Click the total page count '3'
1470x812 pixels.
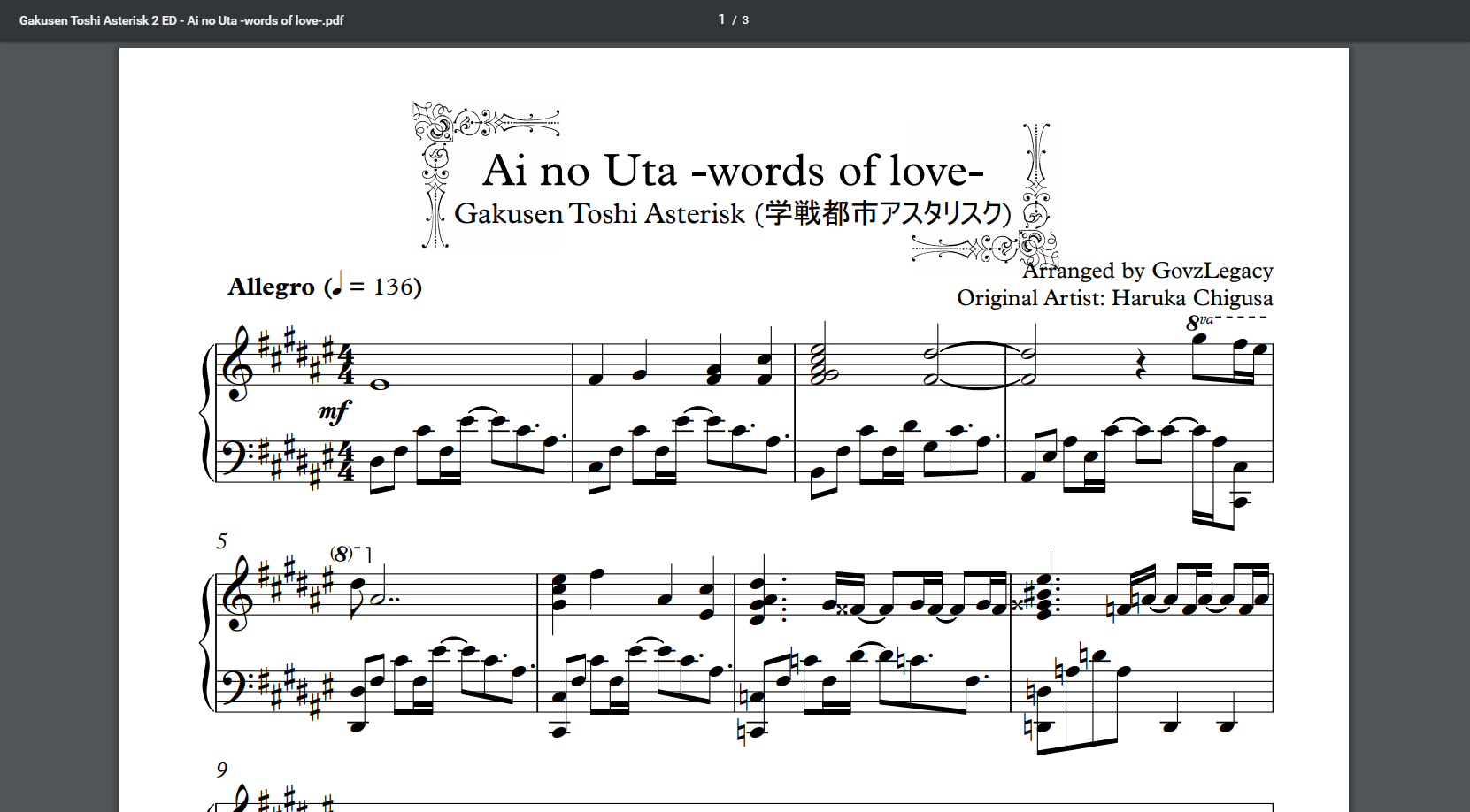745,20
